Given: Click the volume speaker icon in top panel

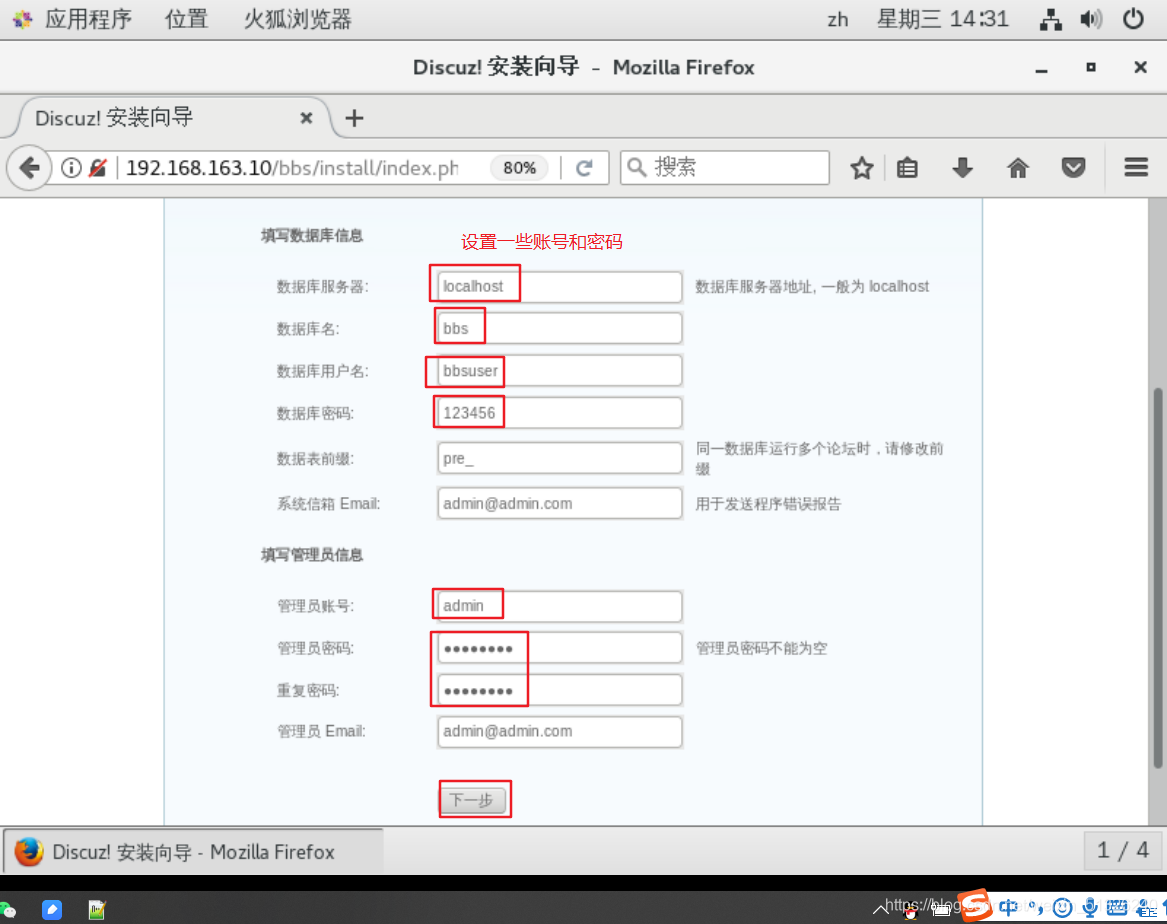Looking at the screenshot, I should pos(1091,19).
